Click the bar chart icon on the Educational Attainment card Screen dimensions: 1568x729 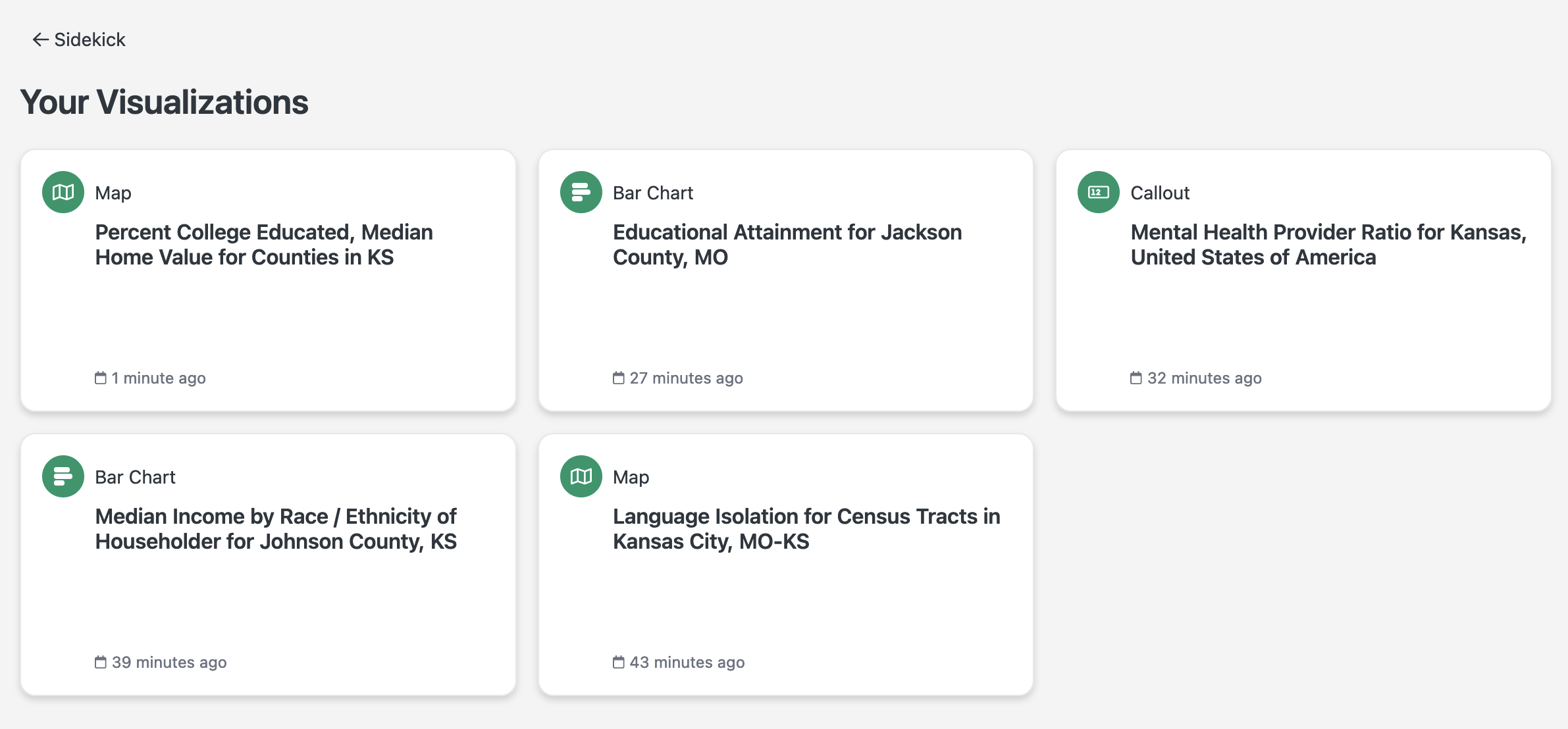(x=581, y=192)
